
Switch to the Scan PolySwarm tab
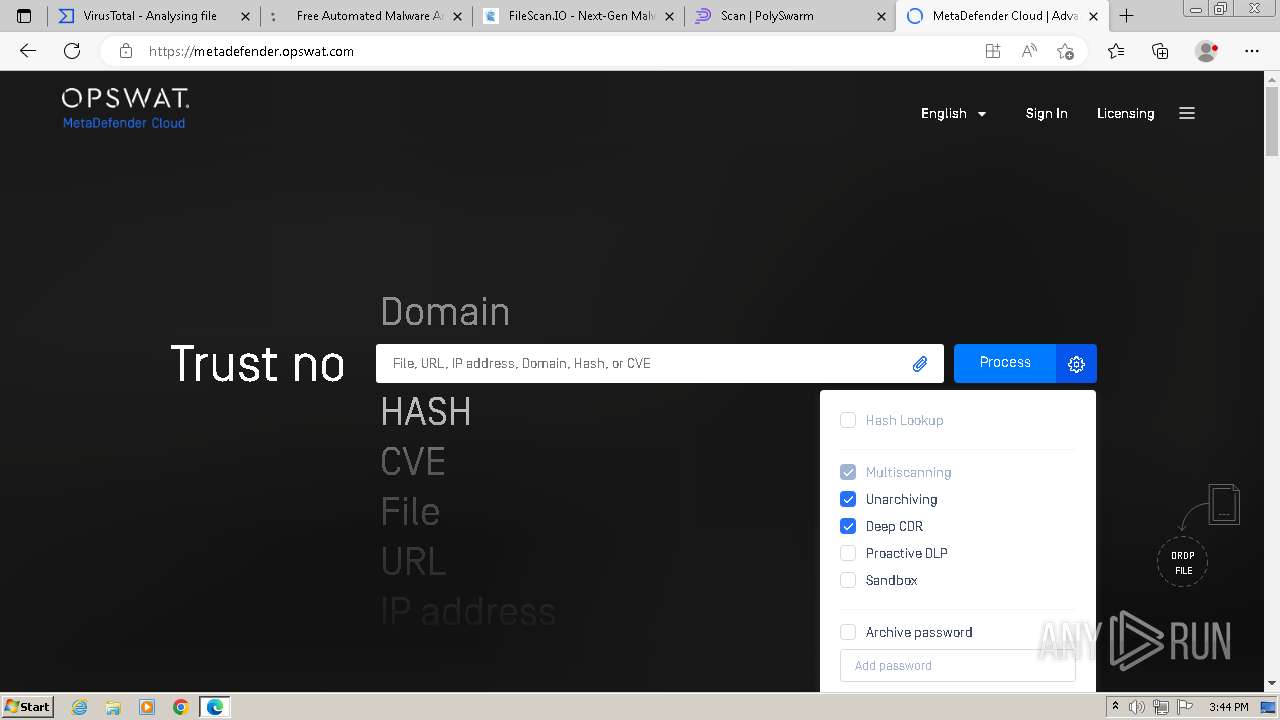point(791,16)
